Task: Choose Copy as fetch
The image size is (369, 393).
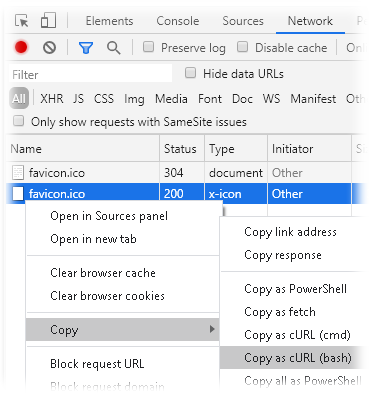Action: coord(280,312)
